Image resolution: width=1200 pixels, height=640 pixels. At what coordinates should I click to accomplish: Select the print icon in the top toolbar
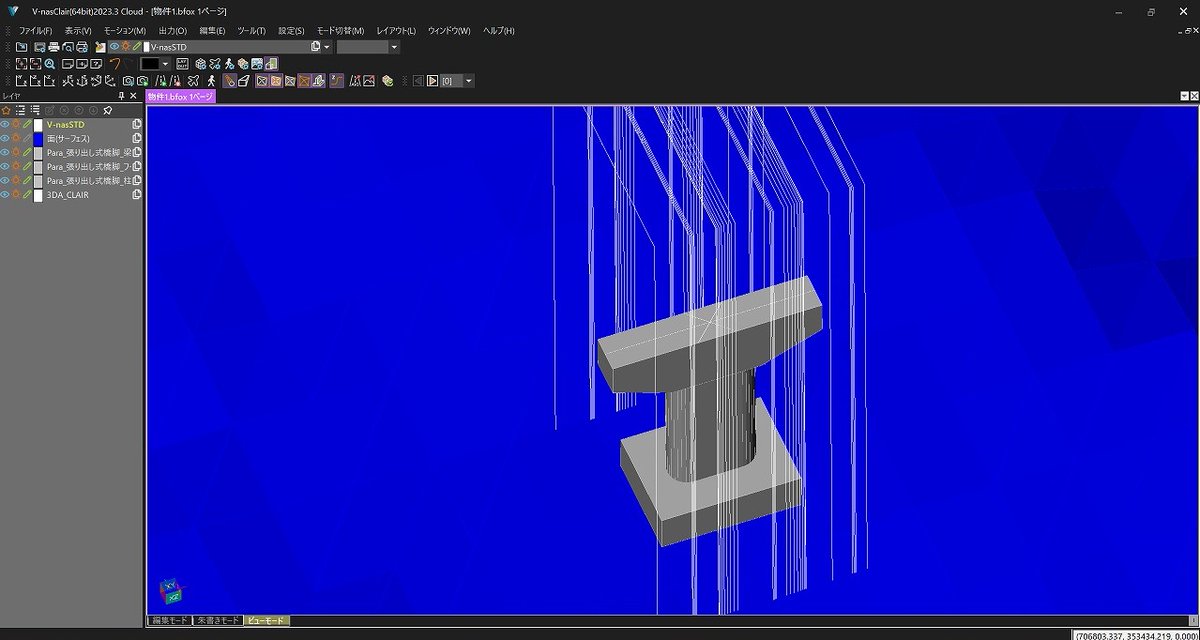coord(54,47)
